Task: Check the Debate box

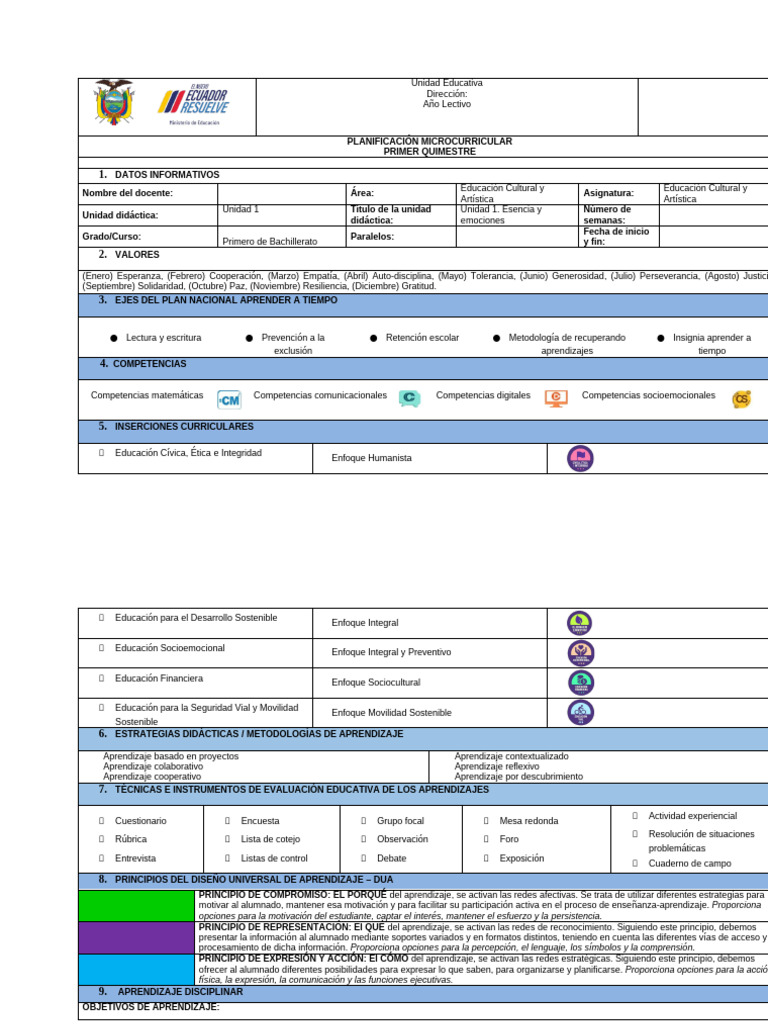Action: (363, 858)
